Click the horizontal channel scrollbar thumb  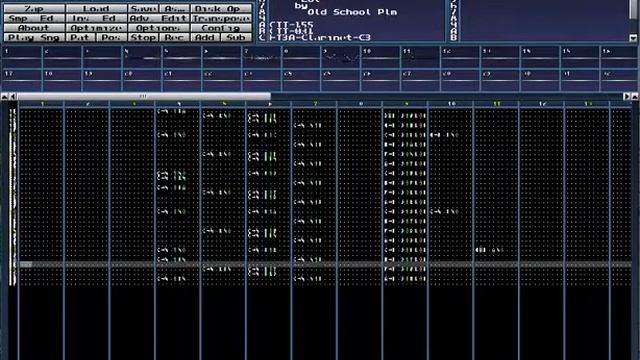144,96
